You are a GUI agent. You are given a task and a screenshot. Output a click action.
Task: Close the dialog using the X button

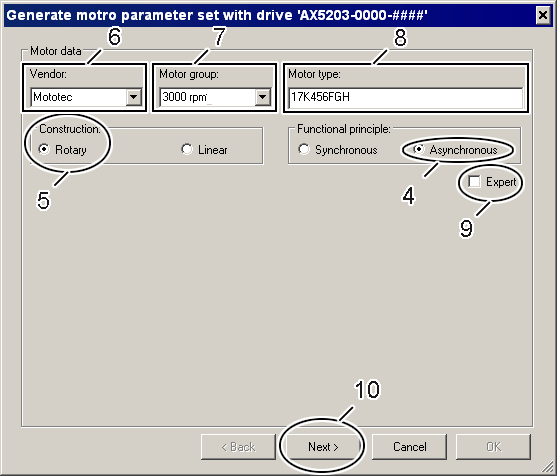(x=543, y=15)
